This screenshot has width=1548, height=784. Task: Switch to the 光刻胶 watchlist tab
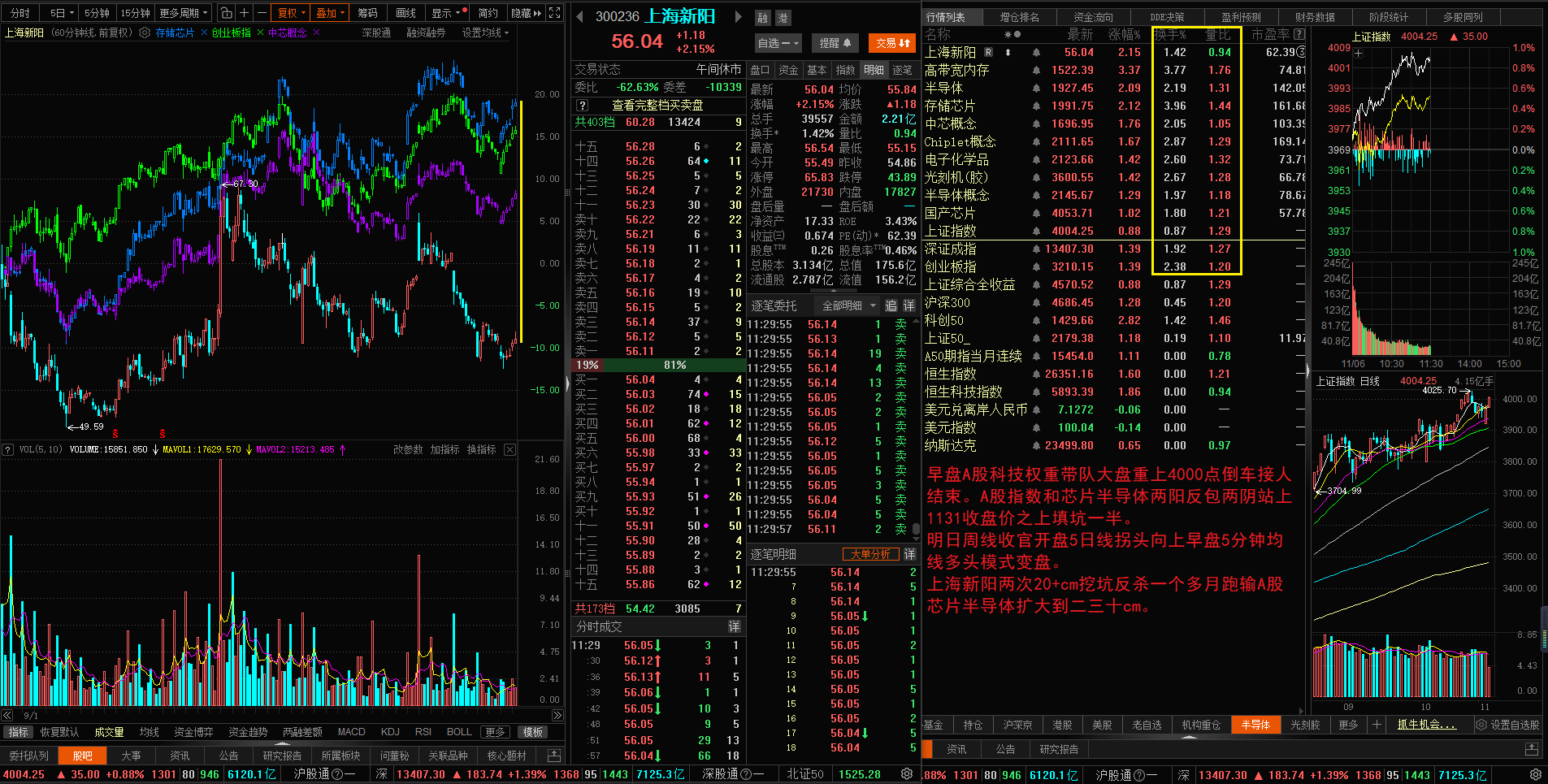(x=1305, y=725)
